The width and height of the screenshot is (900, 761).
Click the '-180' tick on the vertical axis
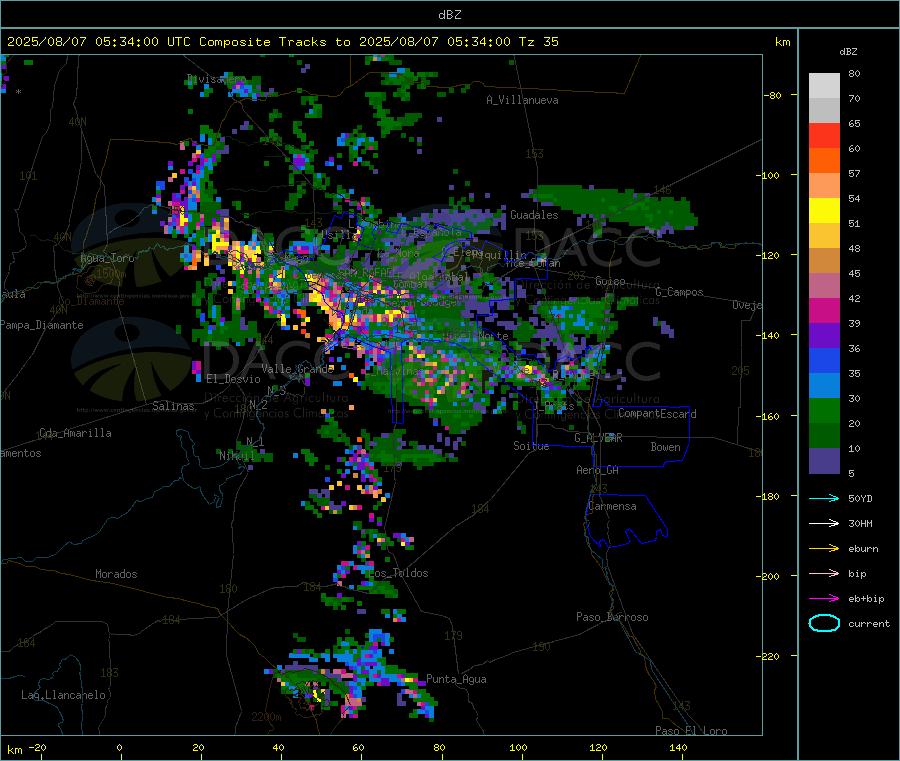click(x=768, y=496)
